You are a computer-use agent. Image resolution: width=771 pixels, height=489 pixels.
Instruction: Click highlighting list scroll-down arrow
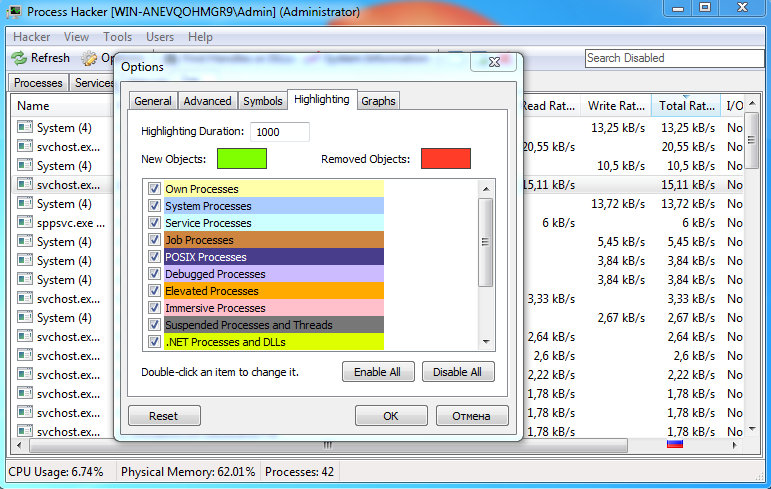click(x=486, y=341)
